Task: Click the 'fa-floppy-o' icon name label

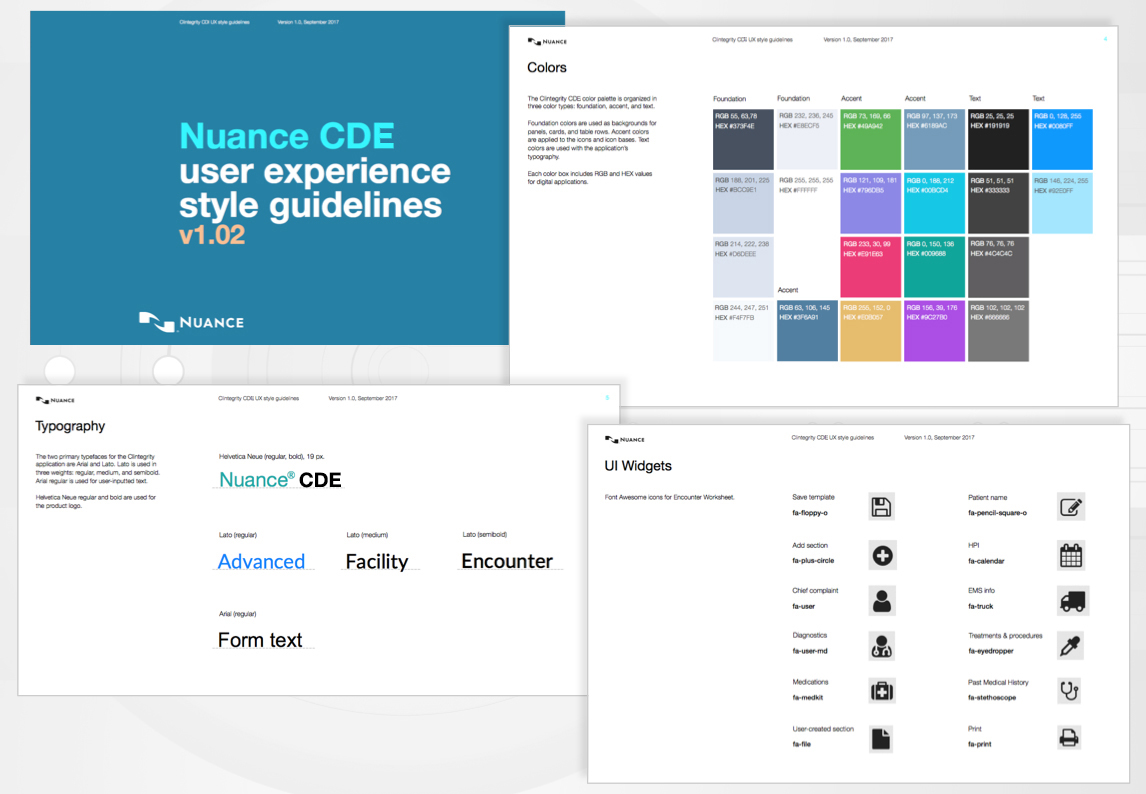Action: 810,513
